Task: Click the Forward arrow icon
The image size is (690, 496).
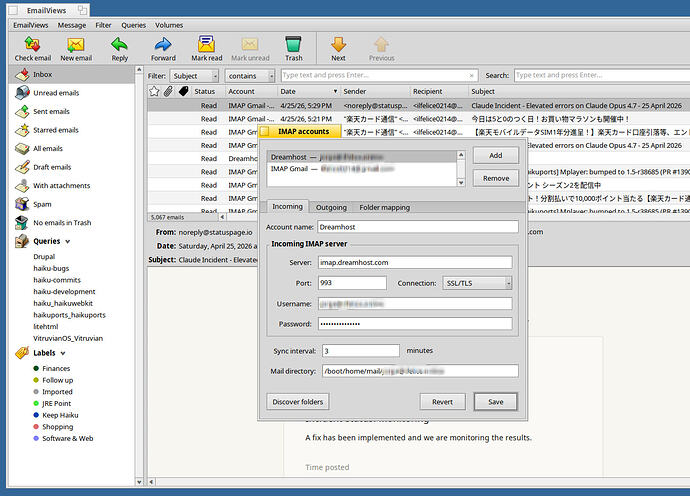Action: pos(163,44)
